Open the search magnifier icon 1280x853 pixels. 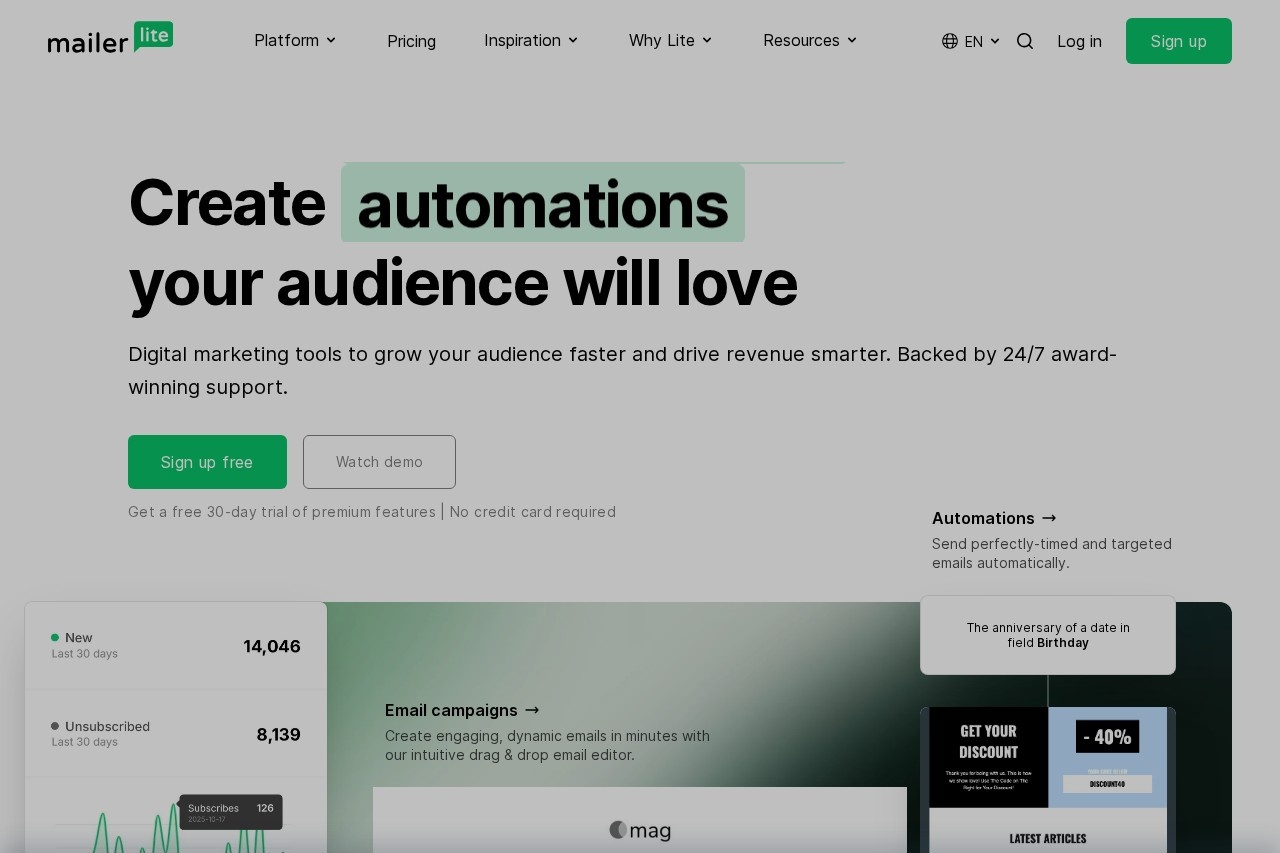tap(1025, 41)
